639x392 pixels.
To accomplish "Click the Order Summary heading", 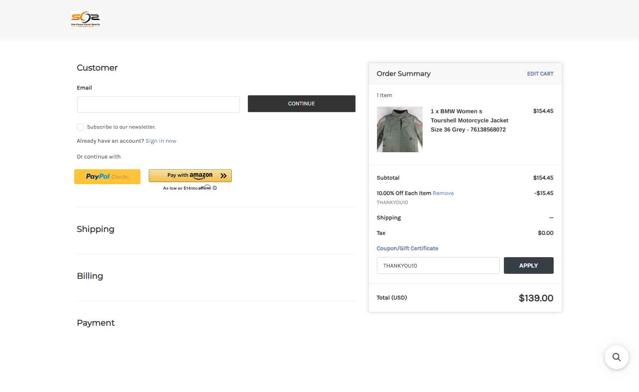I will (x=403, y=74).
